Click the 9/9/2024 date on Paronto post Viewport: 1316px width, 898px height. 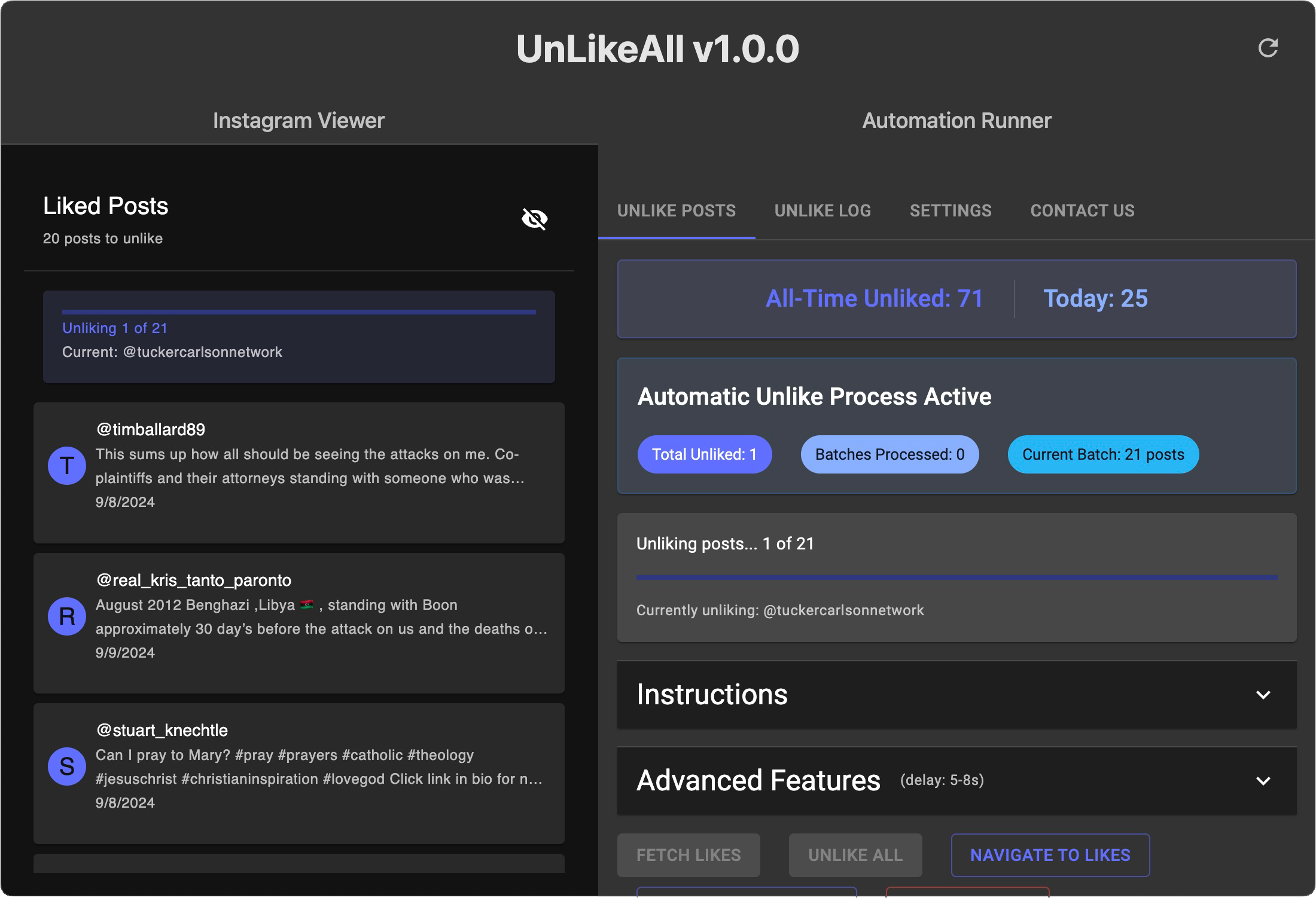coord(125,653)
